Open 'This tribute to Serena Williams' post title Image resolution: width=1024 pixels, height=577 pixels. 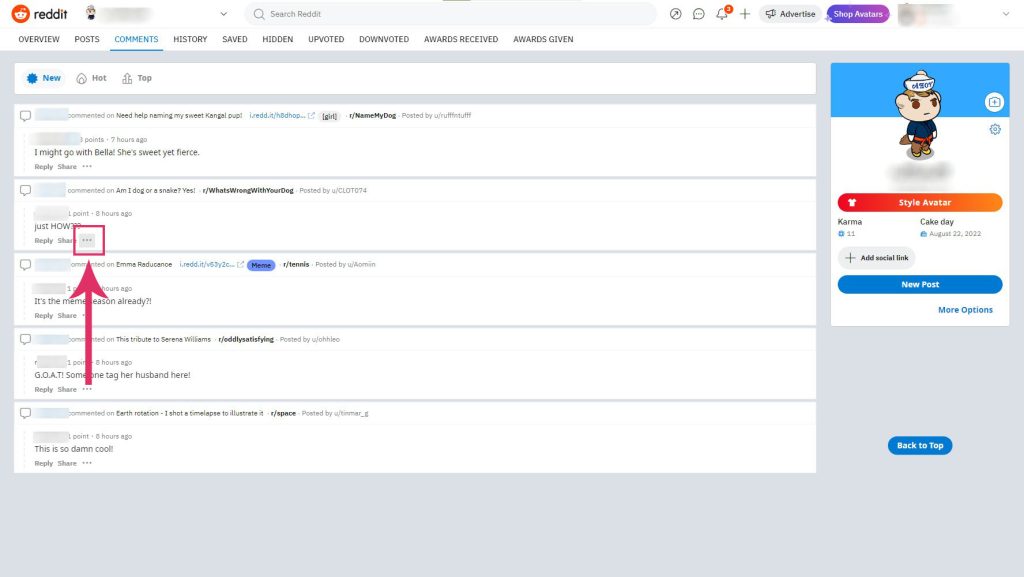[163, 339]
